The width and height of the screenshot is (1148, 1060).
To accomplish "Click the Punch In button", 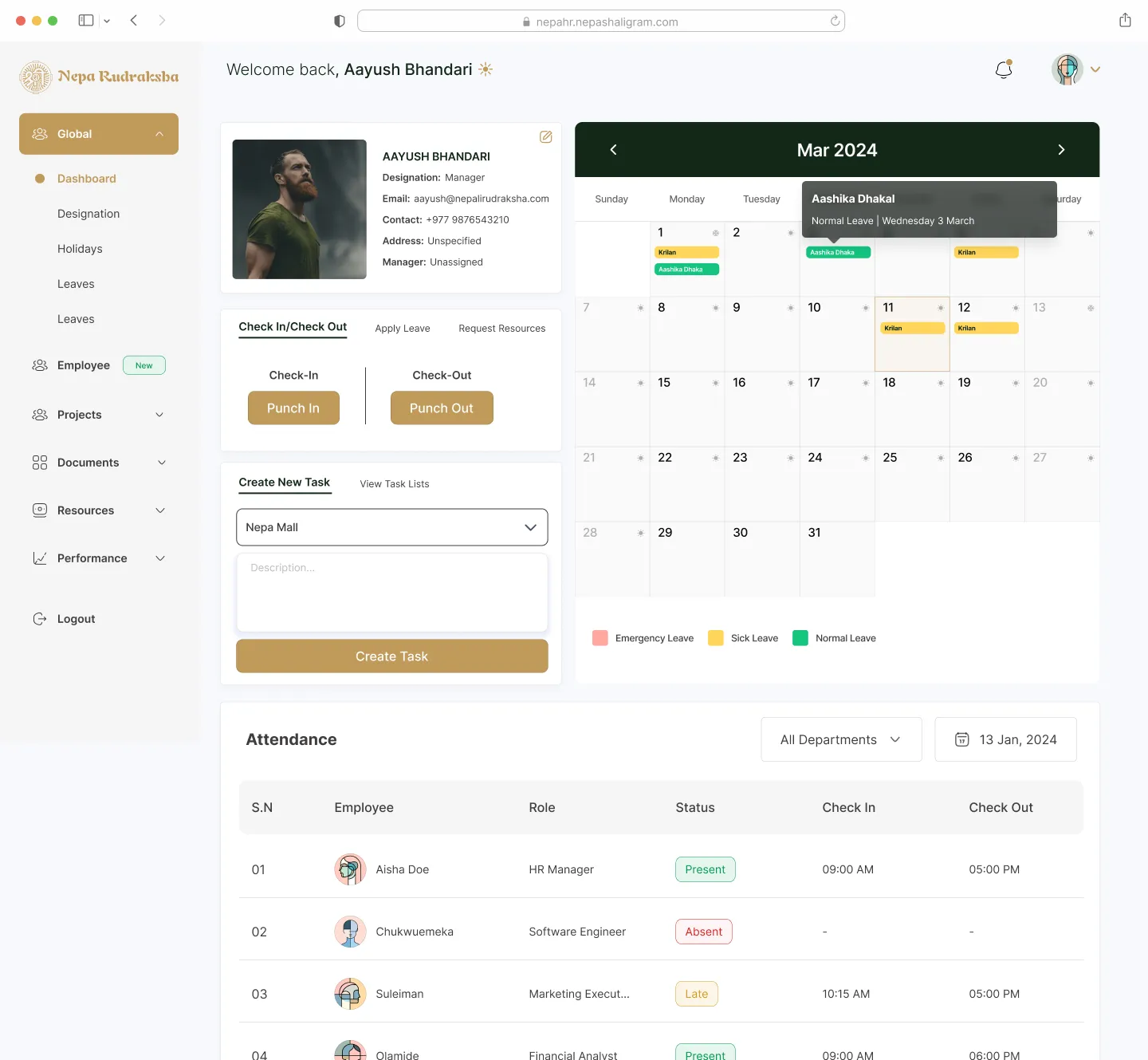I will pyautogui.click(x=293, y=408).
